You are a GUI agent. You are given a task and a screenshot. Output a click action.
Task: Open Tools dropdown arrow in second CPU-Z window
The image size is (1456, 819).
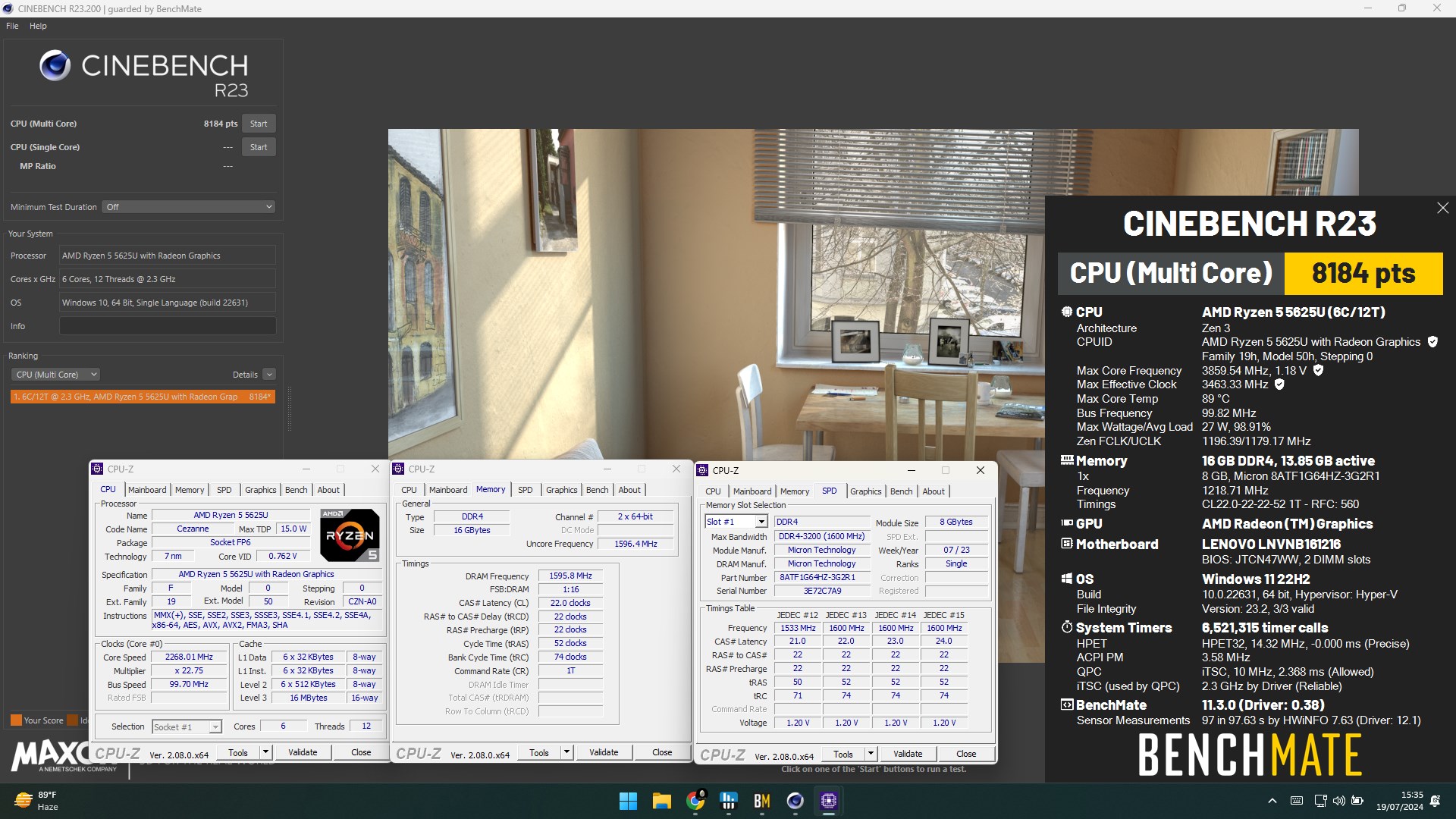coord(566,752)
